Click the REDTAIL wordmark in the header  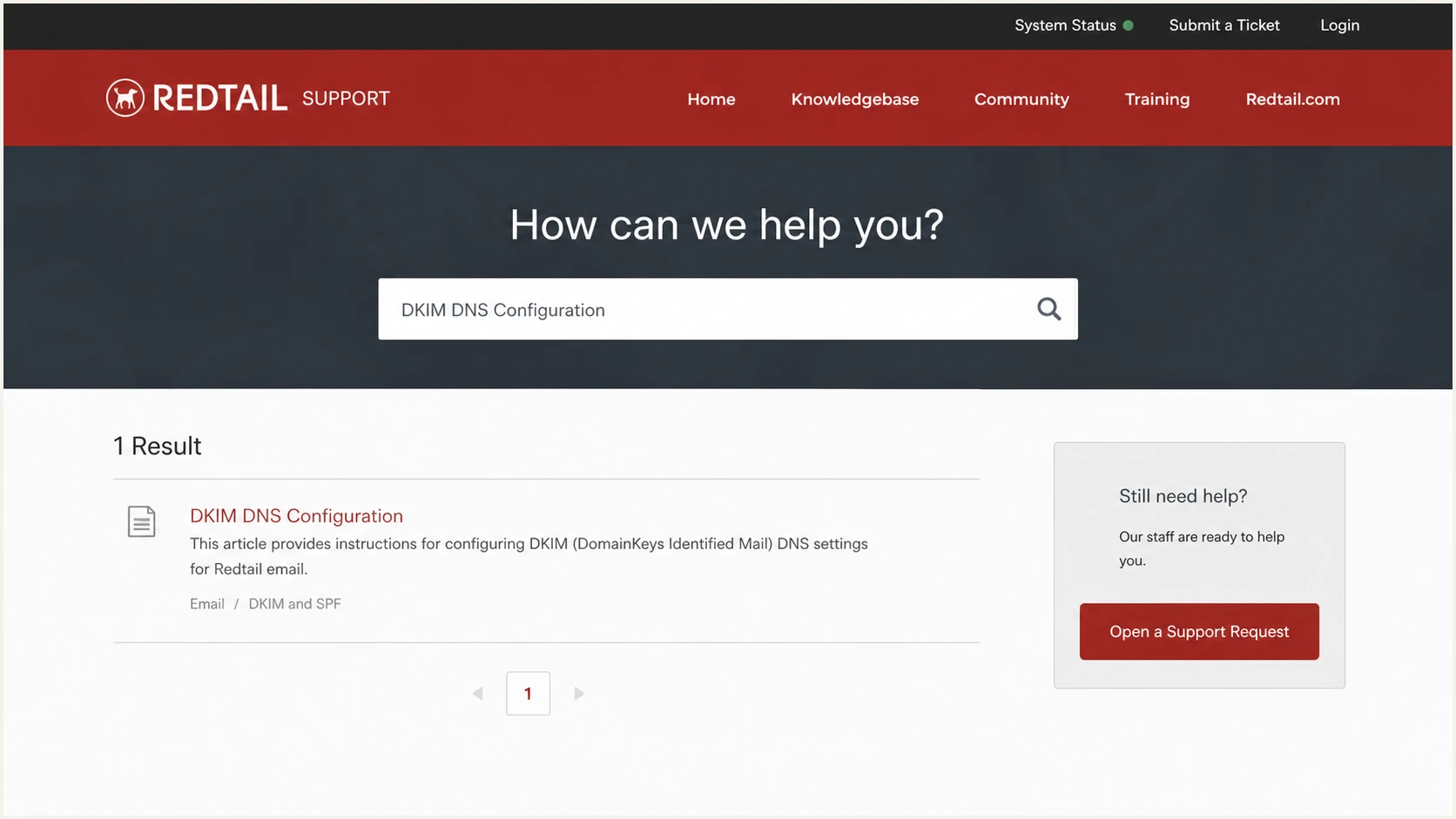coord(219,97)
